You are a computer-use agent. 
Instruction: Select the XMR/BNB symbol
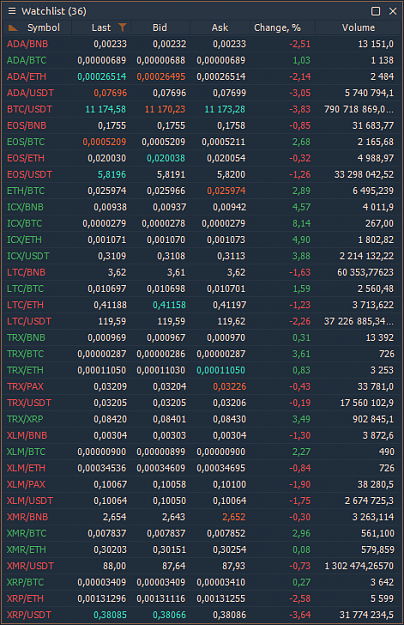pos(27,517)
